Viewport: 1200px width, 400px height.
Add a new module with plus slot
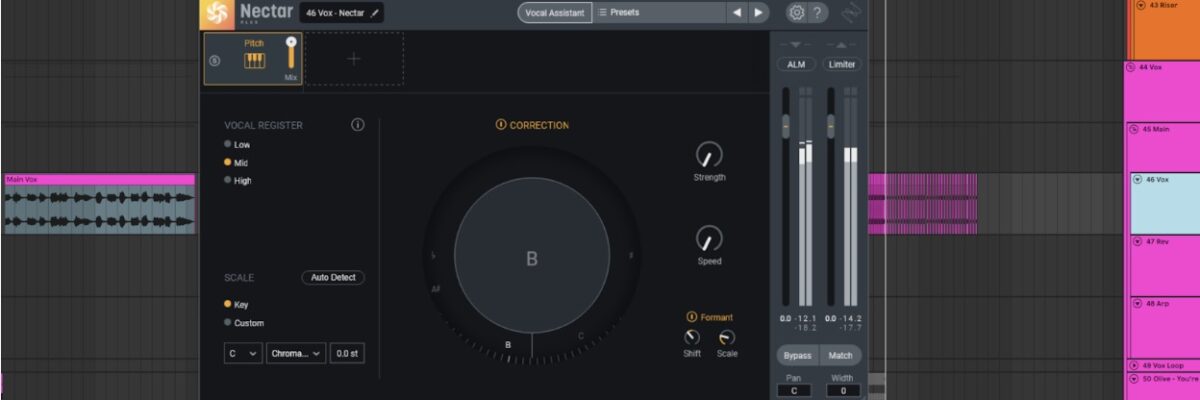(x=353, y=58)
